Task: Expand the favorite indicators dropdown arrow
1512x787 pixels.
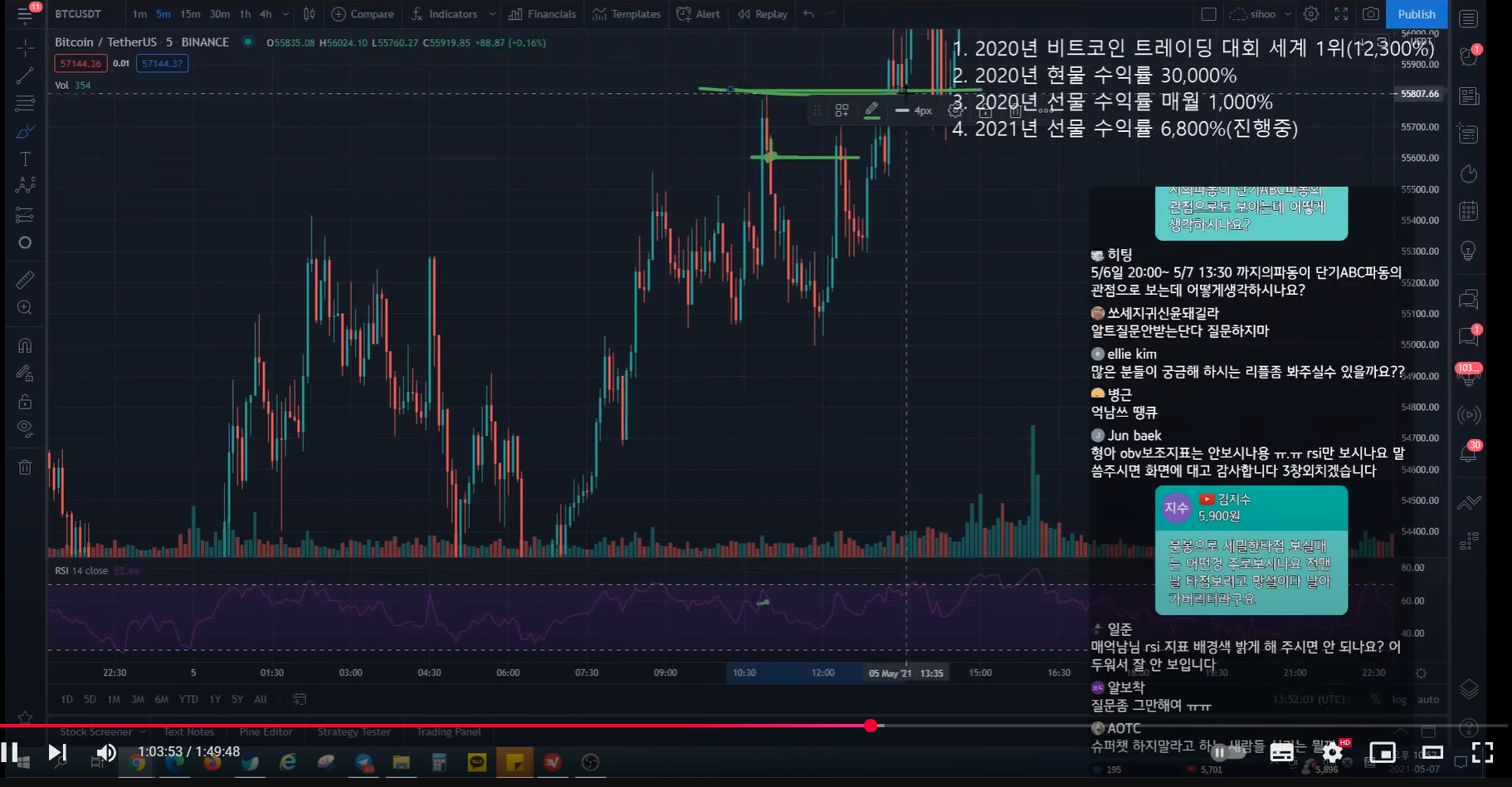Action: click(x=492, y=14)
